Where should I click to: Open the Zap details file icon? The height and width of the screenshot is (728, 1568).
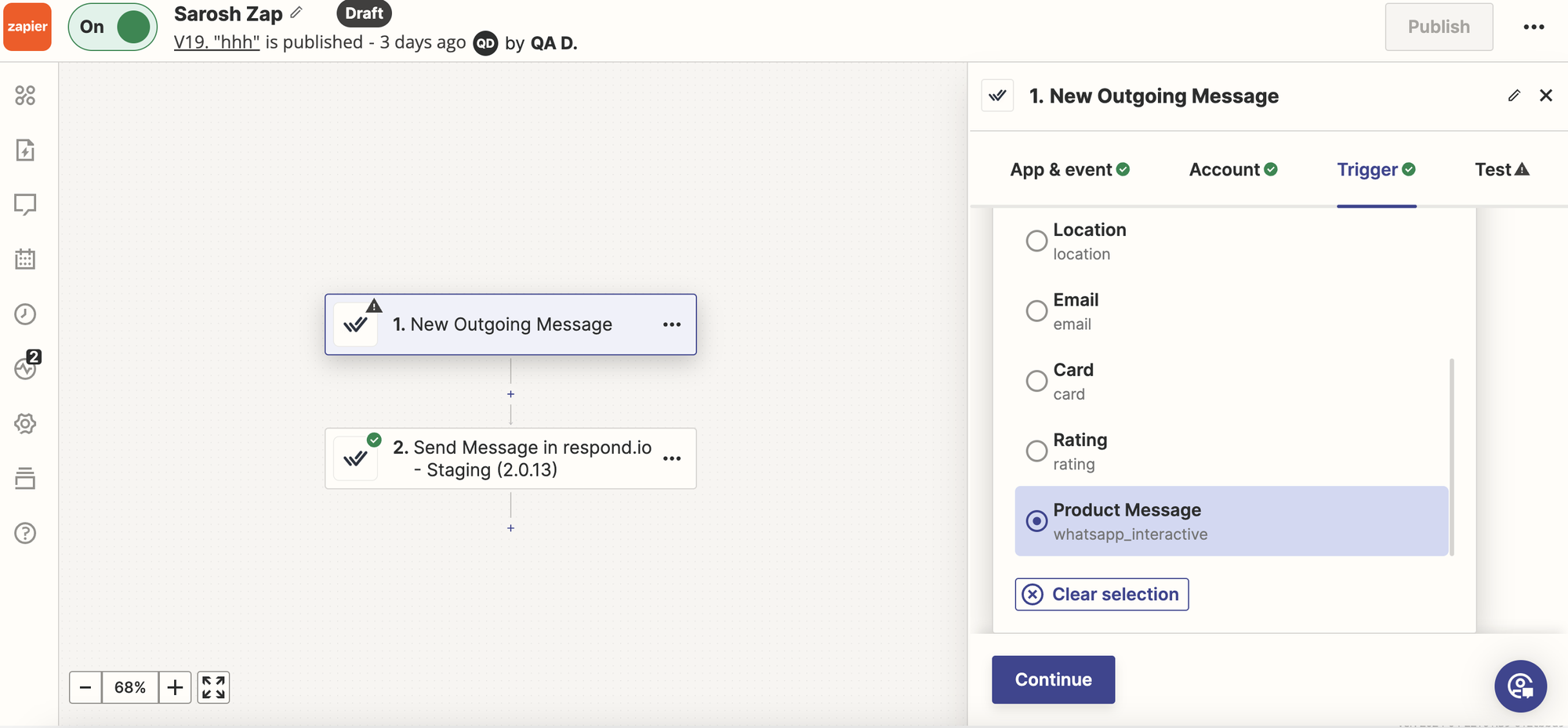25,150
